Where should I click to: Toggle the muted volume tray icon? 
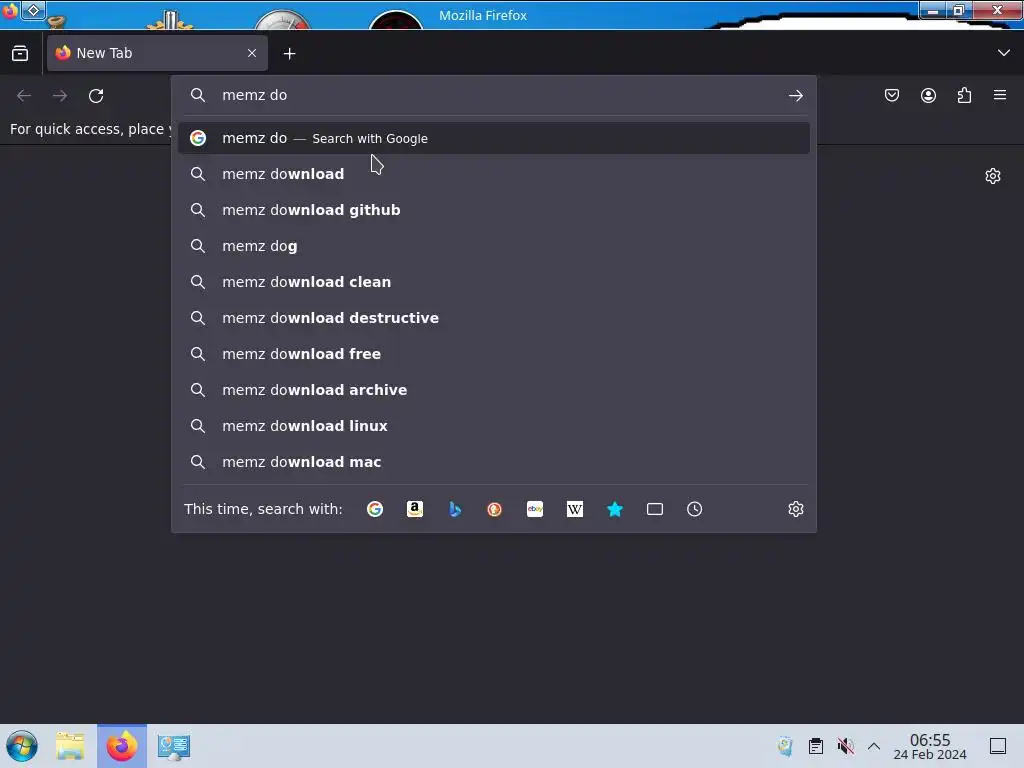[x=846, y=746]
